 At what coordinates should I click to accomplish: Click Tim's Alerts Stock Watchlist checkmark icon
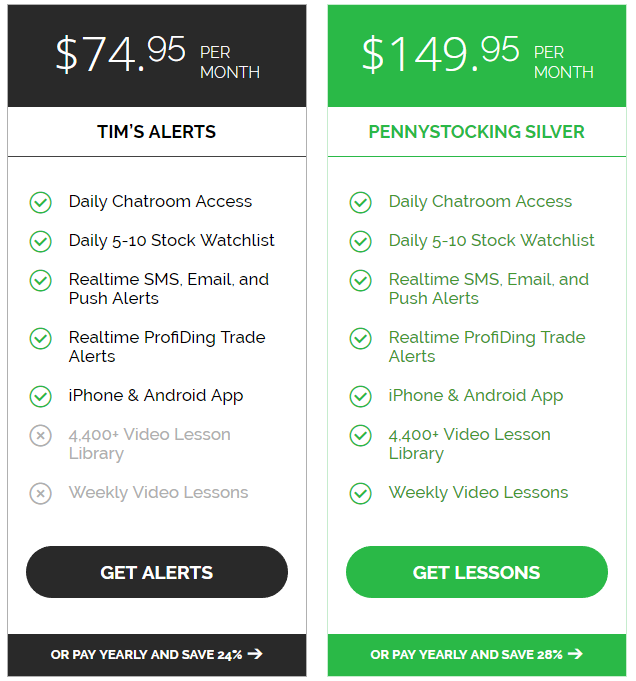[40, 241]
